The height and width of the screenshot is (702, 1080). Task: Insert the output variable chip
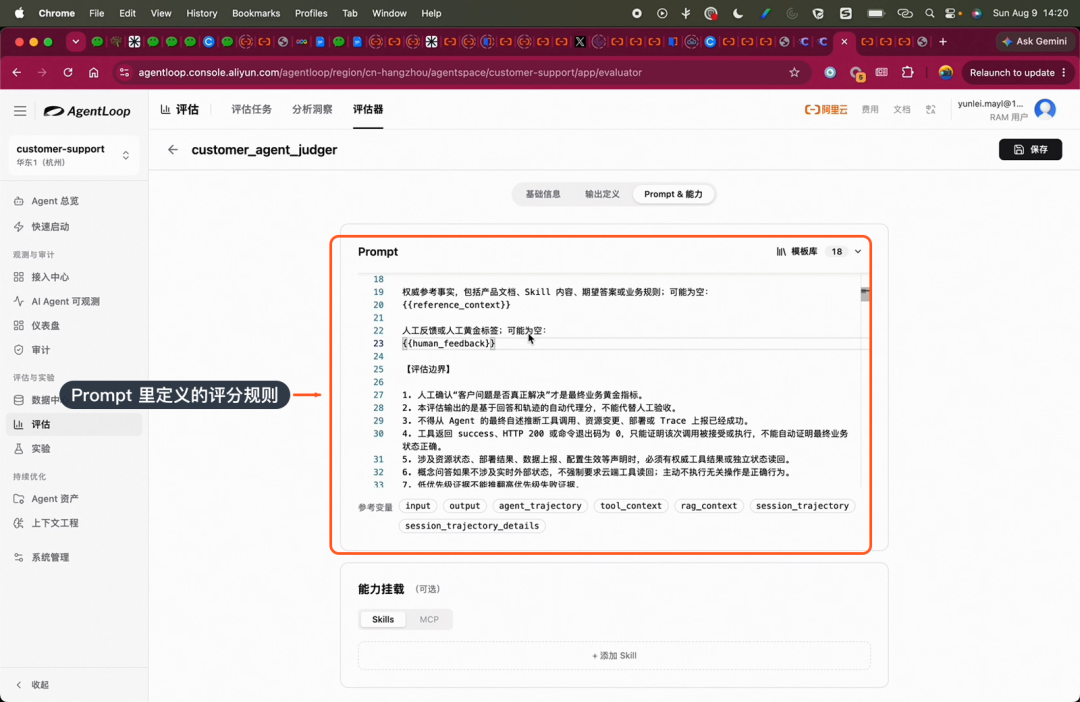click(x=464, y=506)
